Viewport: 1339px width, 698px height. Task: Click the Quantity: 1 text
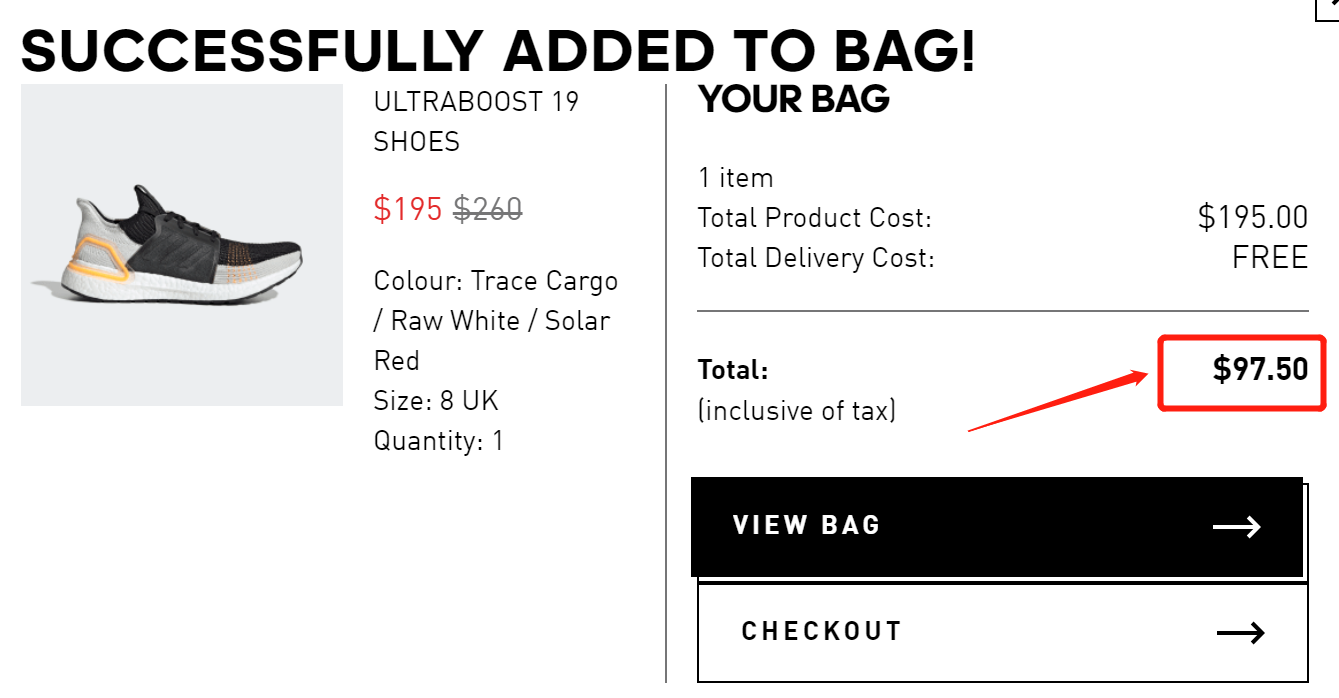tap(439, 440)
